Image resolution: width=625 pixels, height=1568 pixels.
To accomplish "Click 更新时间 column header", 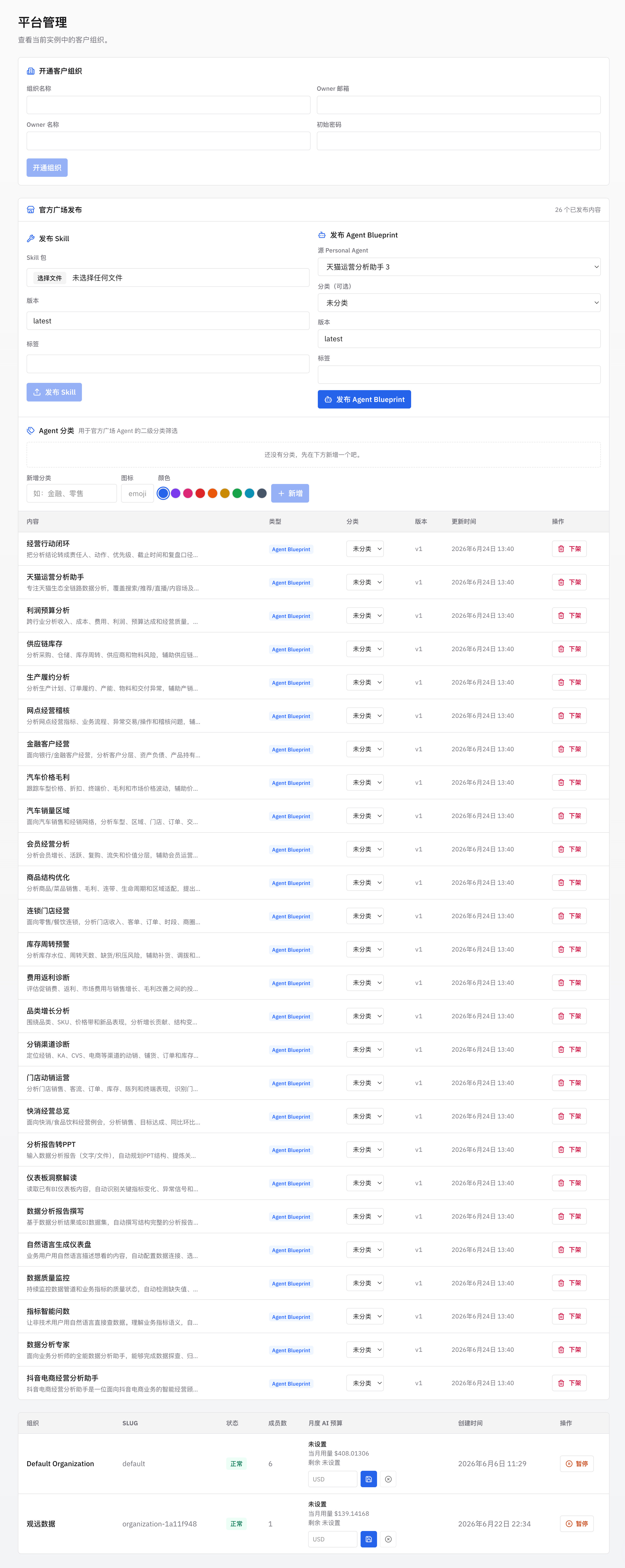I will 464,522.
